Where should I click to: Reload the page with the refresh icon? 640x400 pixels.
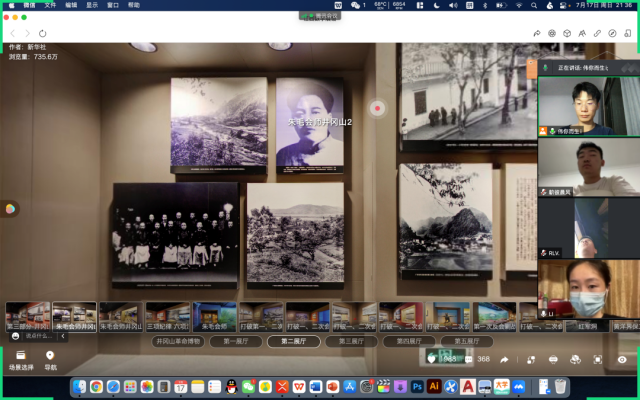click(x=42, y=33)
